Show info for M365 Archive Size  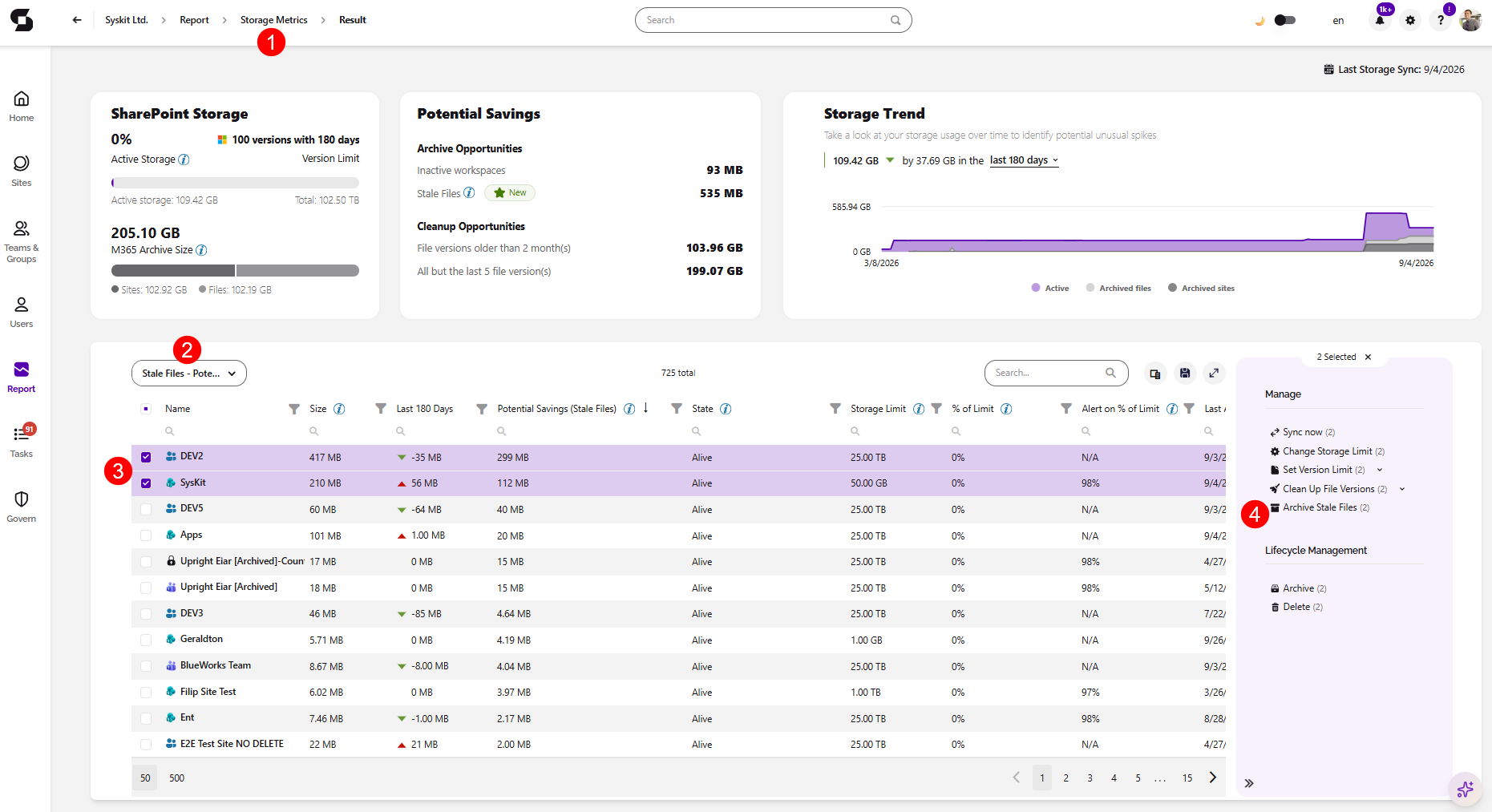(x=201, y=250)
